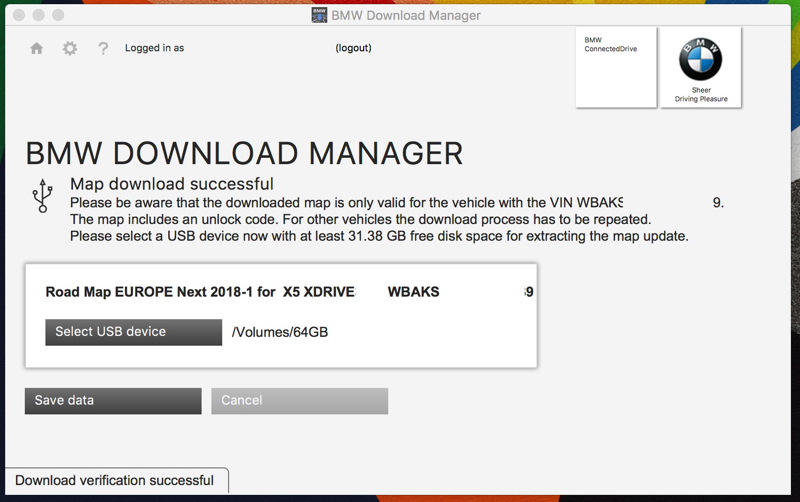Log out using the logout link

pos(353,48)
